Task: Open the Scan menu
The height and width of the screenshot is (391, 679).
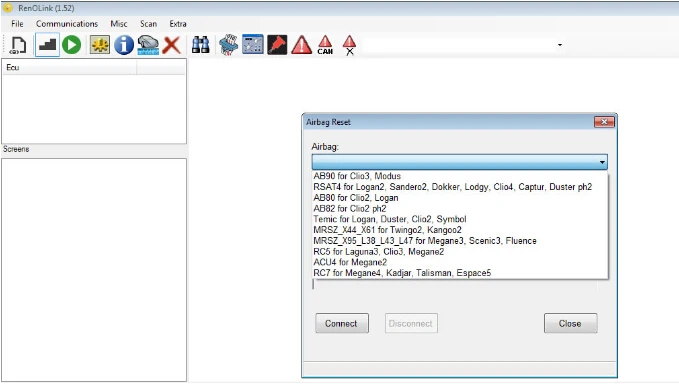Action: pyautogui.click(x=149, y=24)
